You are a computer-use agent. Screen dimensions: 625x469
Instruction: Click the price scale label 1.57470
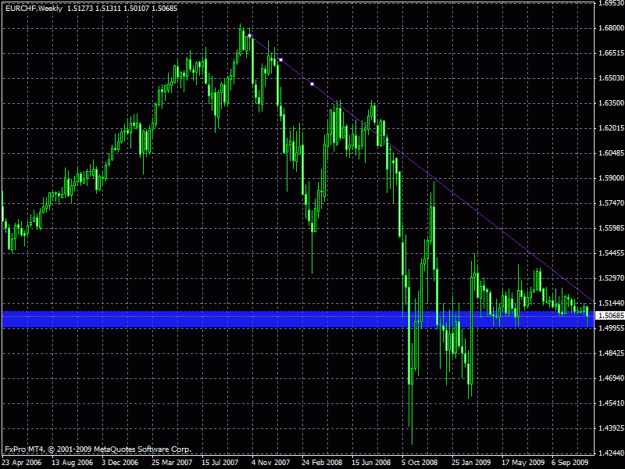[x=611, y=203]
